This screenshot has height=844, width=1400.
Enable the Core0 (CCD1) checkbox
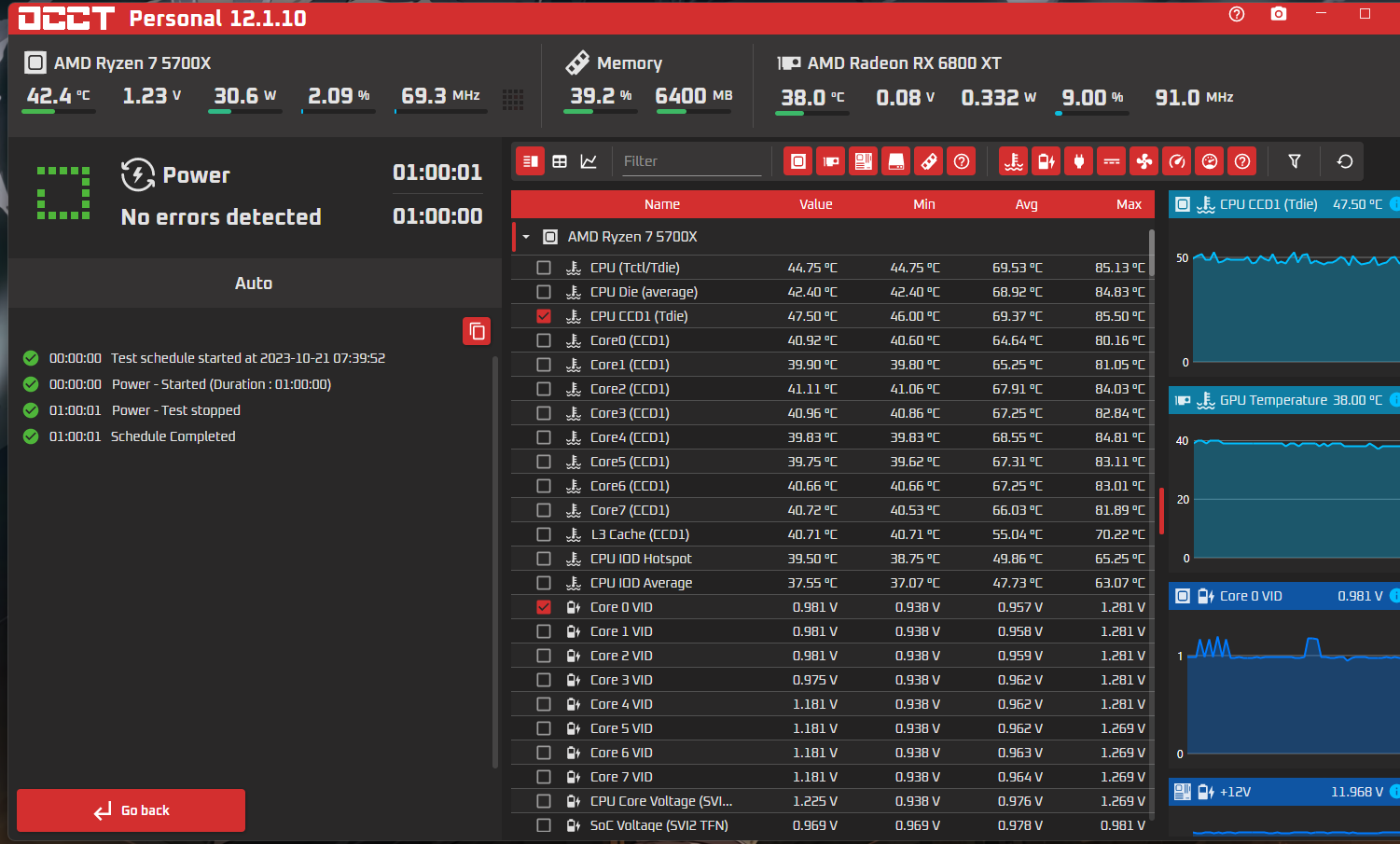(544, 340)
